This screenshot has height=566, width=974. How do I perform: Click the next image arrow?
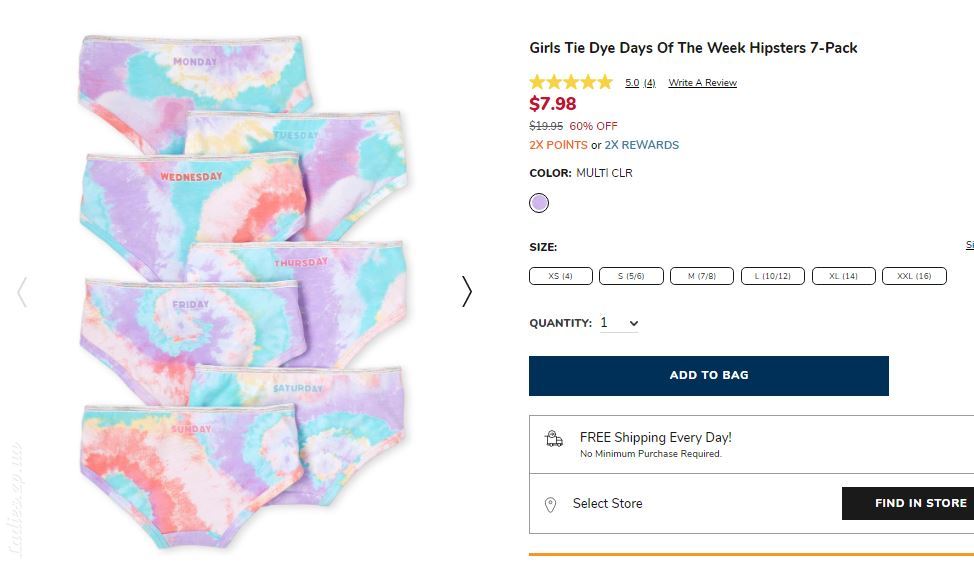(467, 291)
